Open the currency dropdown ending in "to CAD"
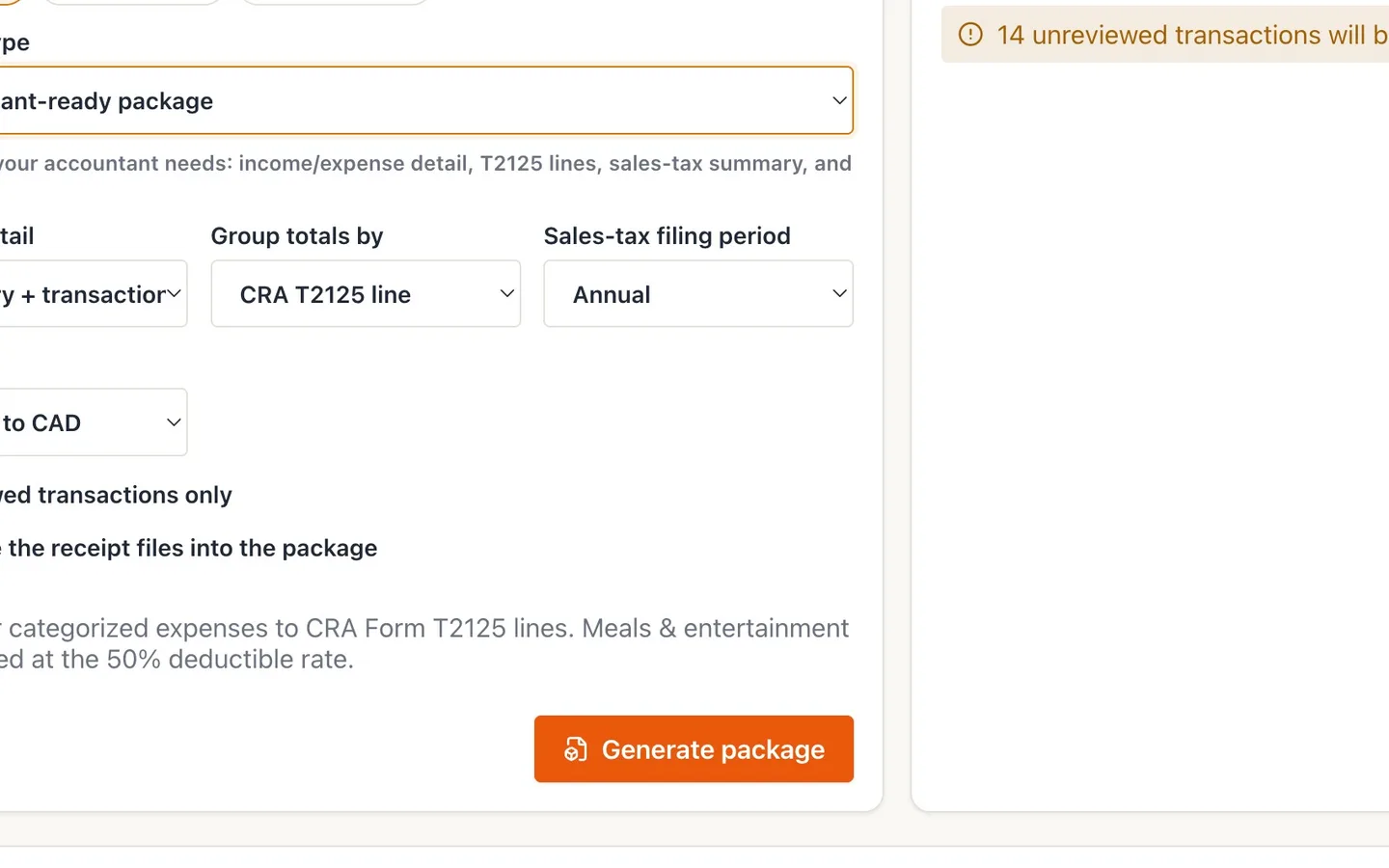 pyautogui.click(x=93, y=422)
